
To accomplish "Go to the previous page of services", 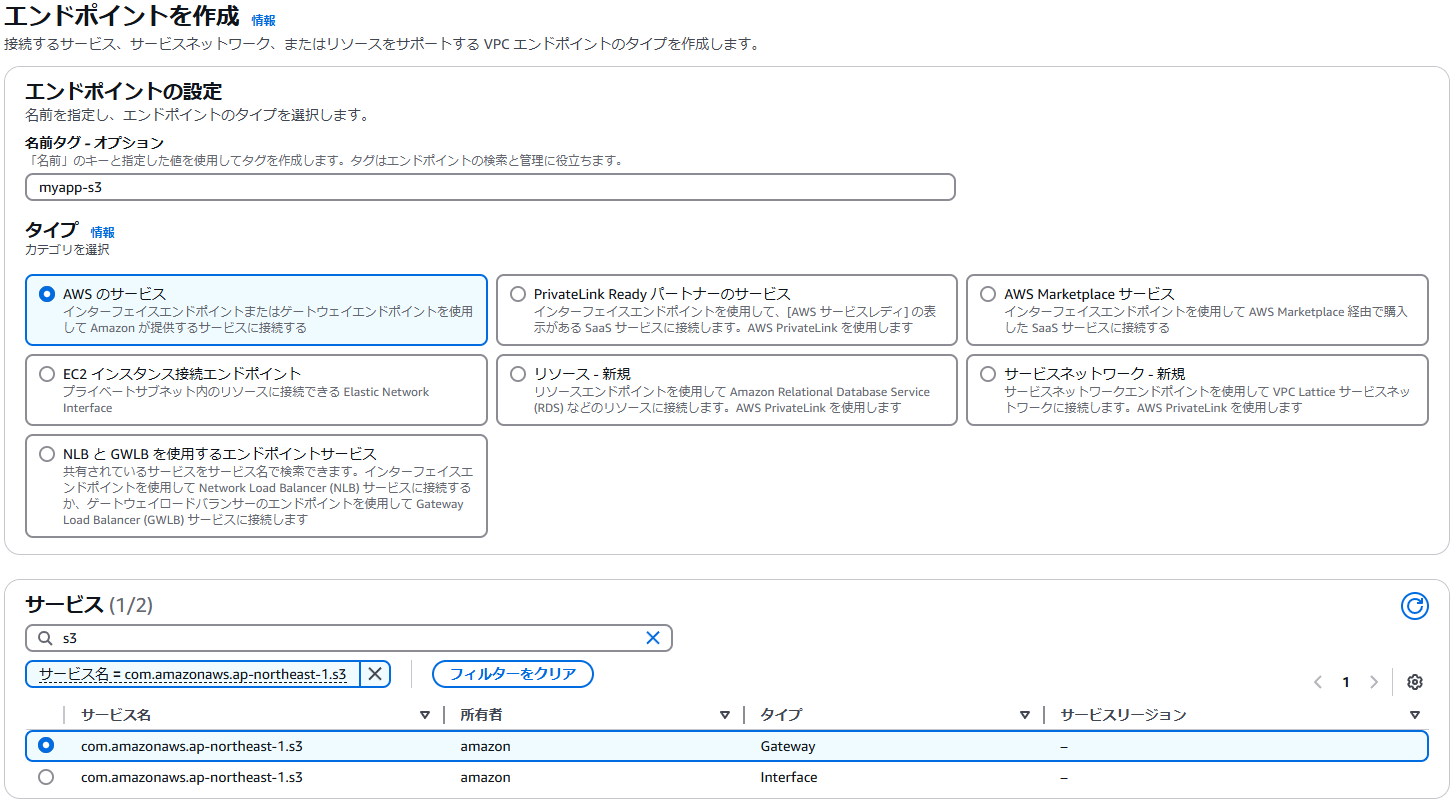I will point(1318,681).
